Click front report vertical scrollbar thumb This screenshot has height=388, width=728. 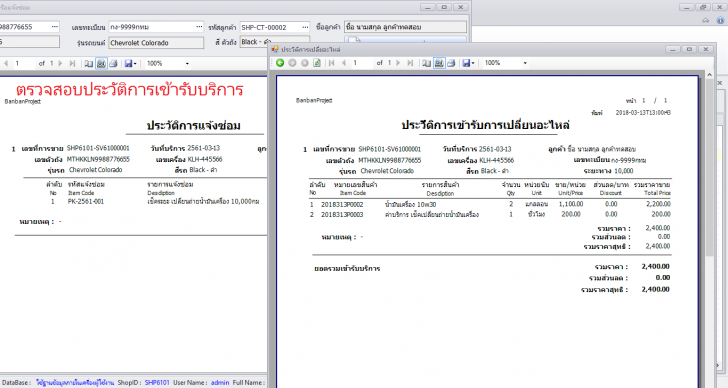[709, 167]
